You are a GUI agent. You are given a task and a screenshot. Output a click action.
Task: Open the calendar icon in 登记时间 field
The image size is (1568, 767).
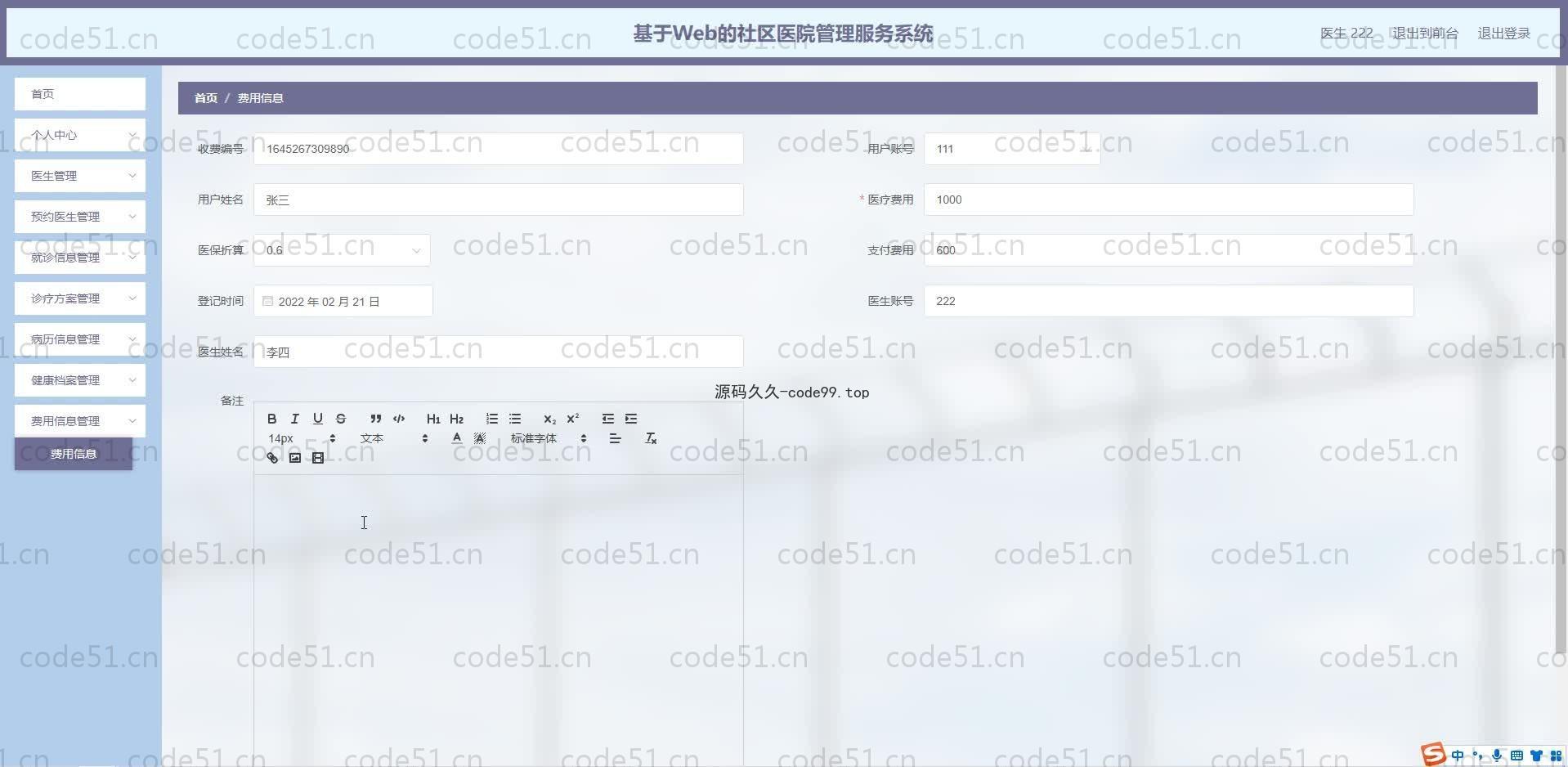click(x=267, y=301)
